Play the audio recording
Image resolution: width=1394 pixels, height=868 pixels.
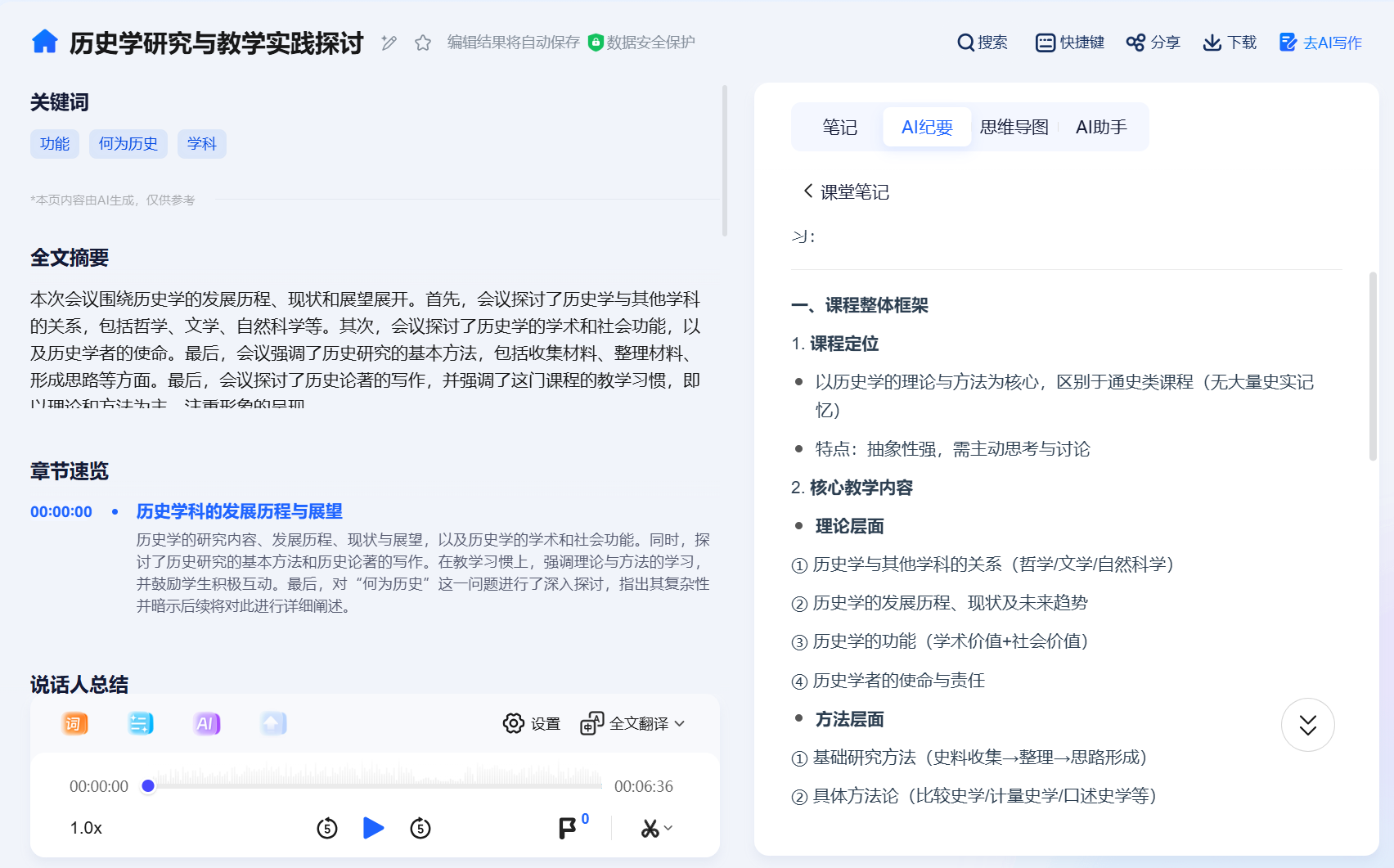pyautogui.click(x=373, y=828)
